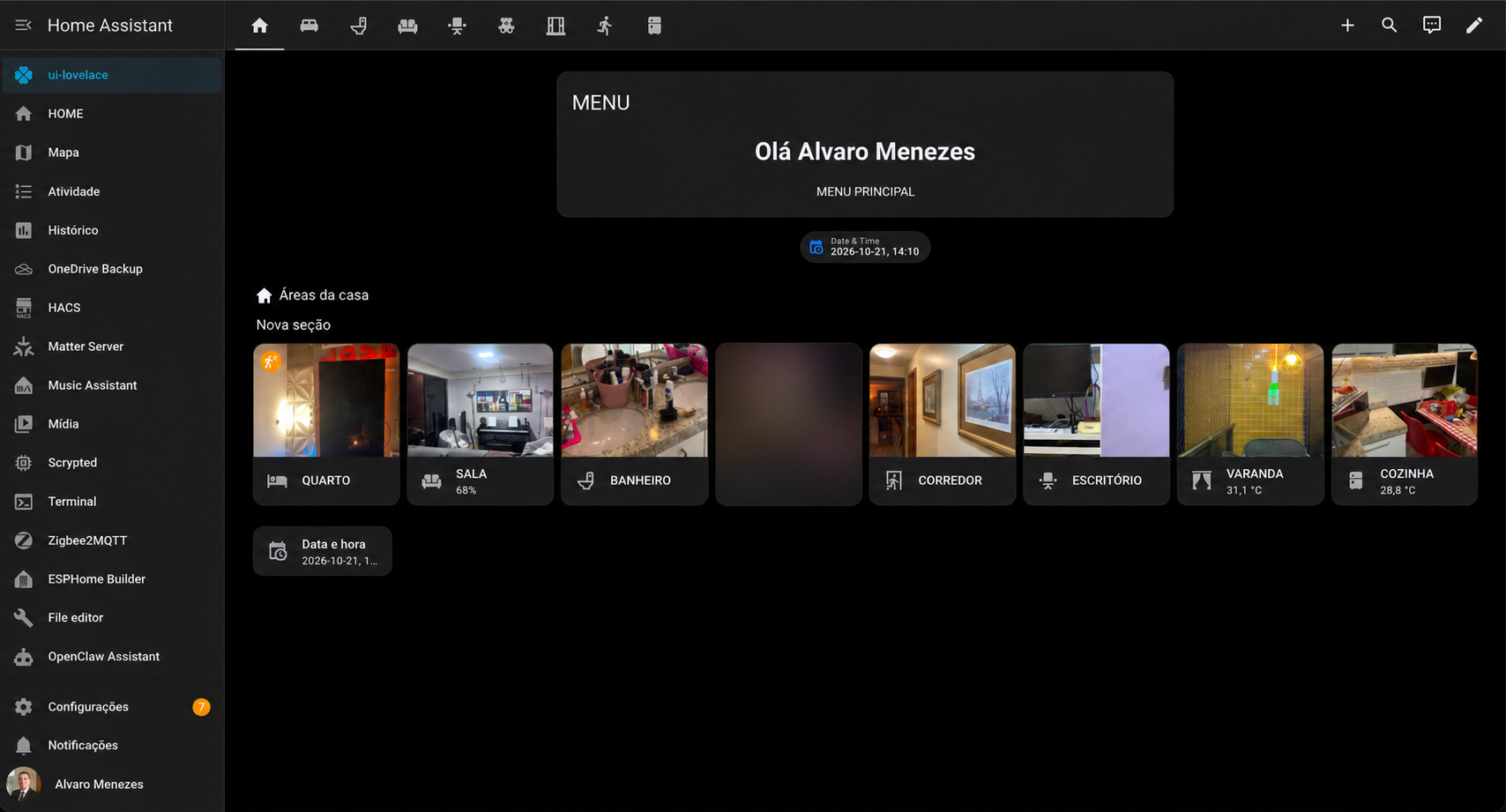The image size is (1506, 812).
Task: Switch to the teddy bear icon tab
Action: 506,26
